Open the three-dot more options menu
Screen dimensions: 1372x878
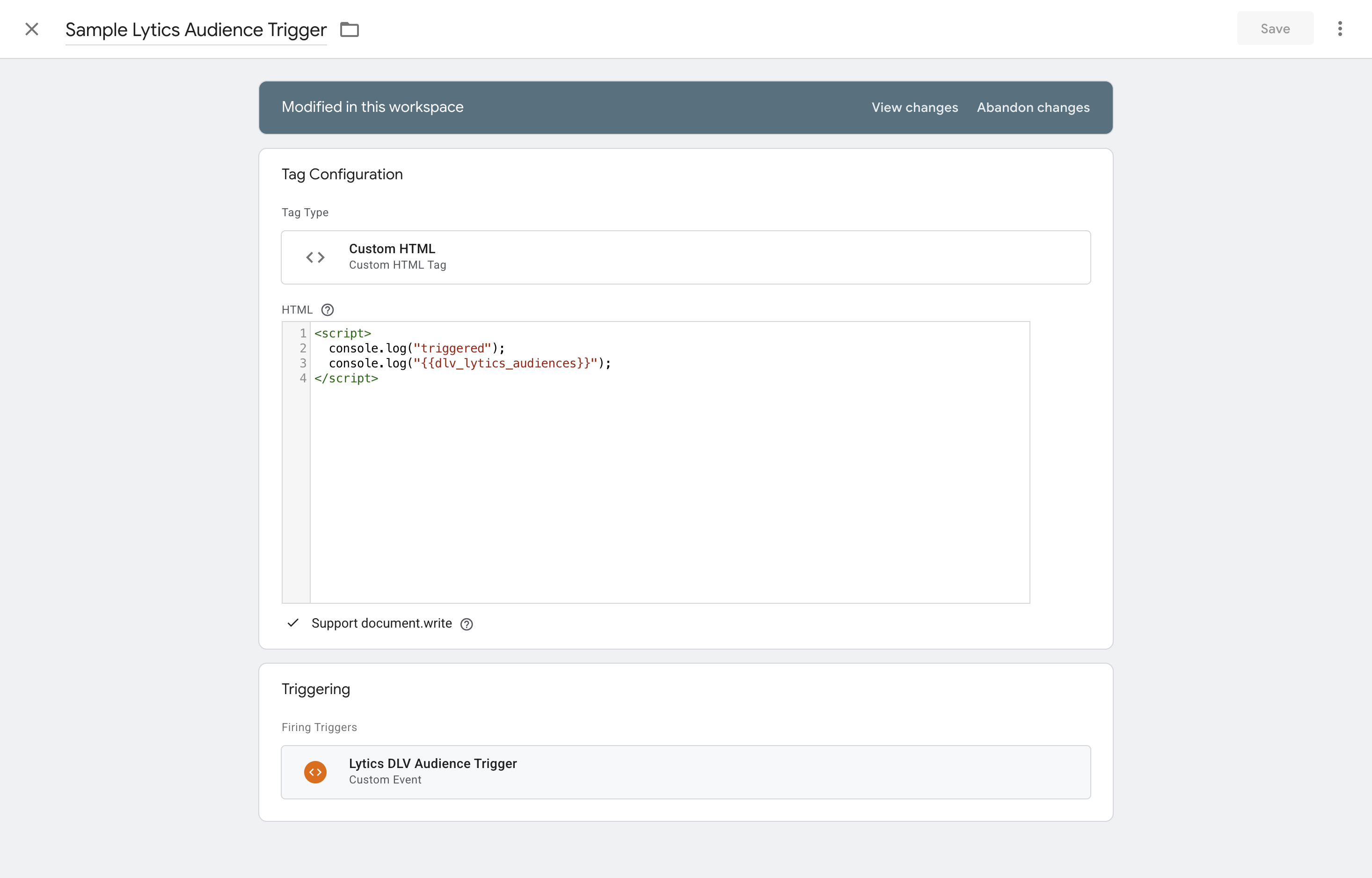1340,29
